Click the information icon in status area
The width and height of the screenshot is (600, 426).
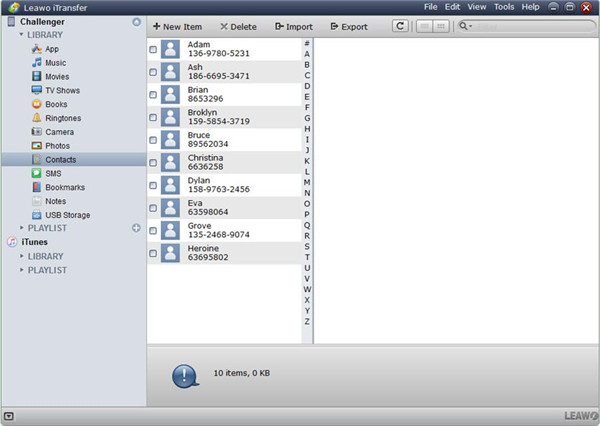185,376
